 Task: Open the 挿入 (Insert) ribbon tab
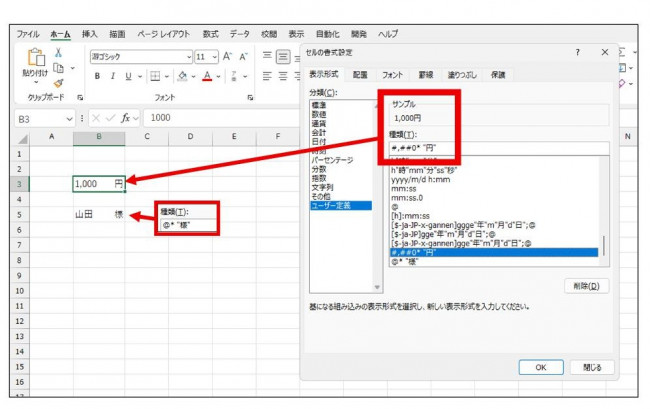tap(91, 34)
